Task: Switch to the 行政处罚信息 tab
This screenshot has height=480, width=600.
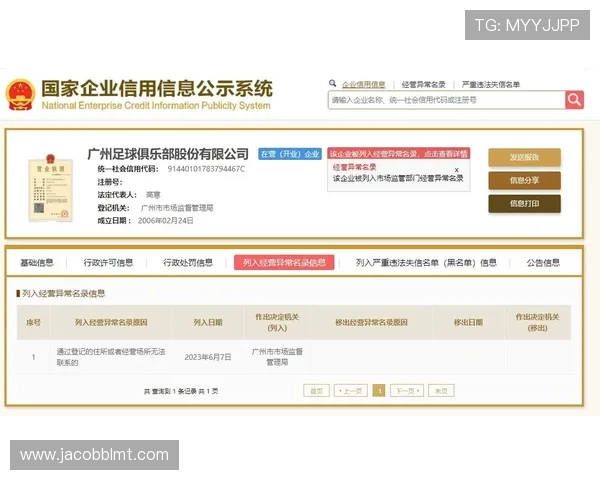Action: click(x=188, y=263)
